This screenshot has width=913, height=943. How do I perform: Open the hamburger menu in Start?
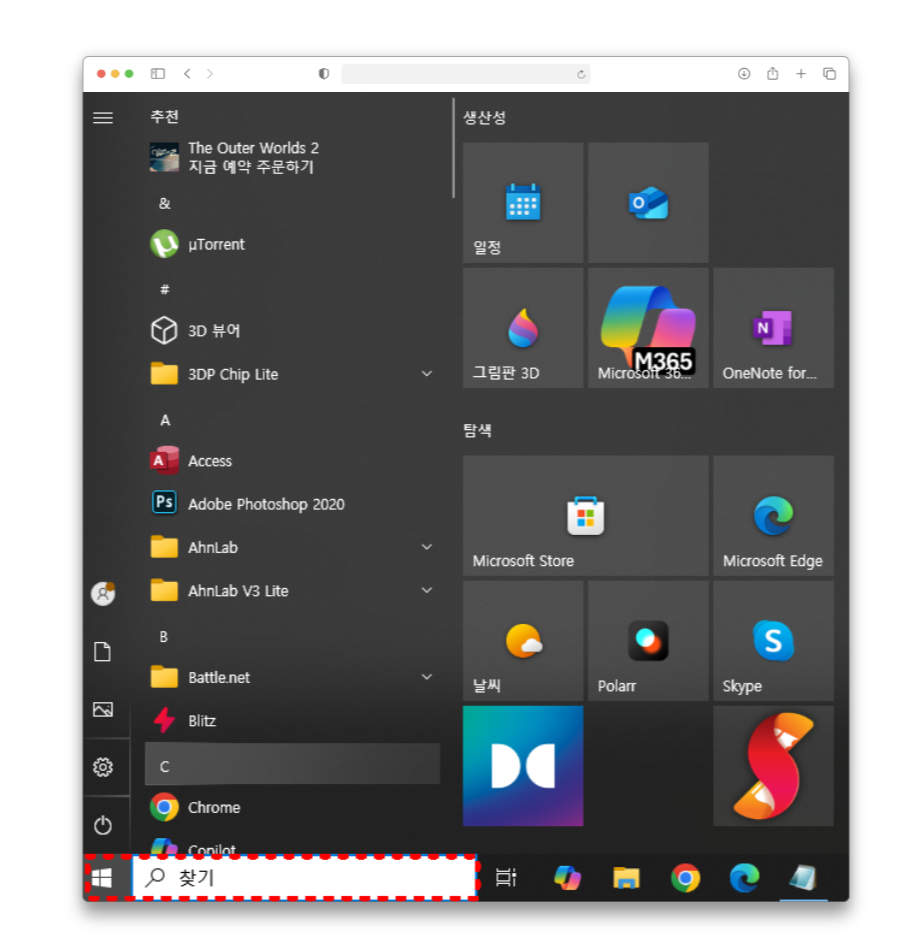103,118
